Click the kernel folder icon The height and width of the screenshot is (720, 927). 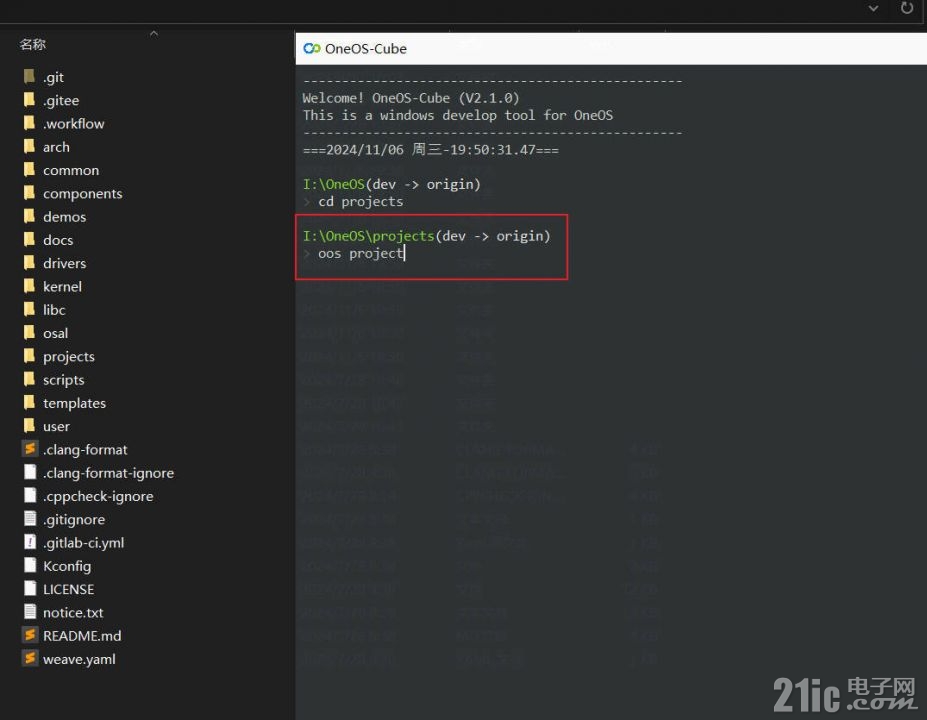tap(29, 286)
